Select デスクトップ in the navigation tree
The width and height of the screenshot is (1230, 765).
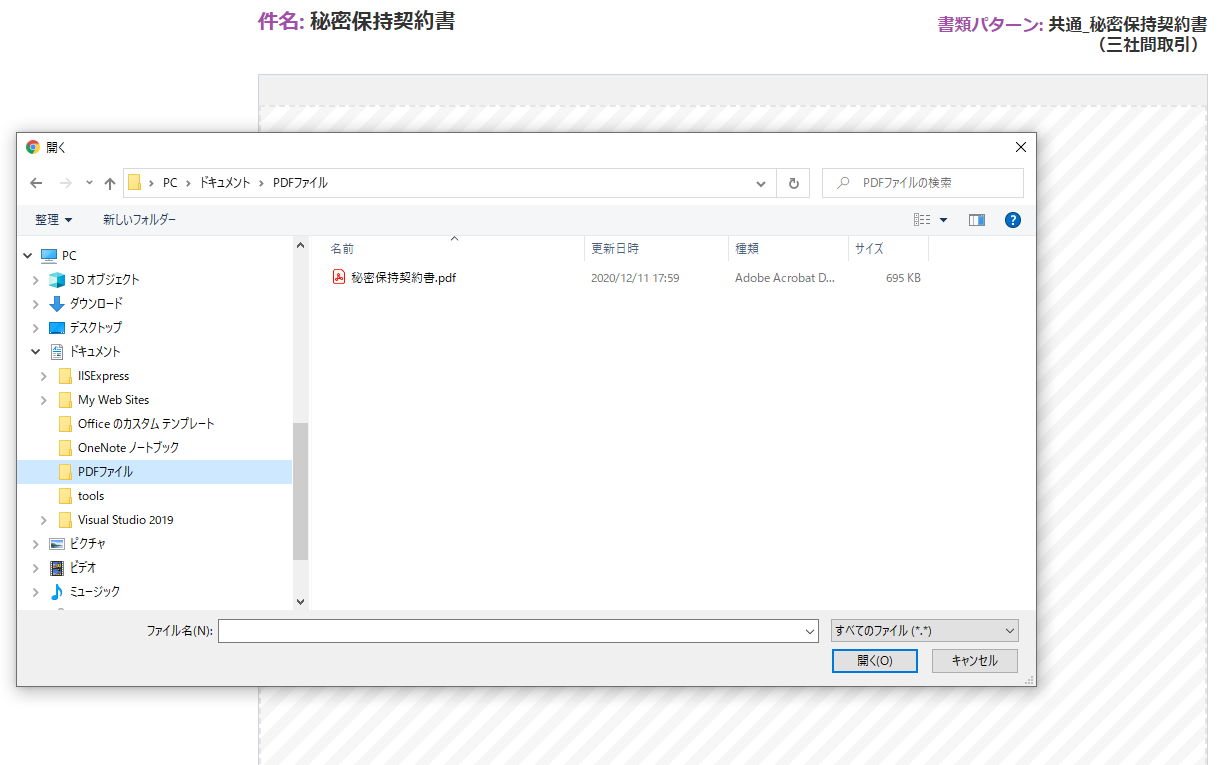click(x=95, y=327)
